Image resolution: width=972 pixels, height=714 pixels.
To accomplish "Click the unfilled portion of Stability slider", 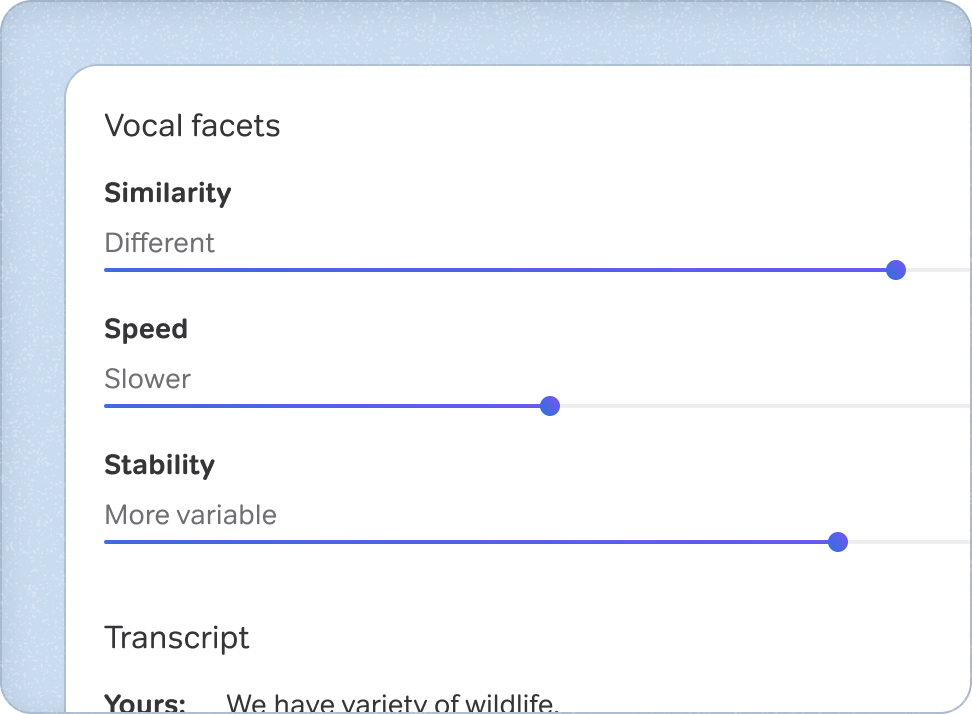I will coord(910,542).
